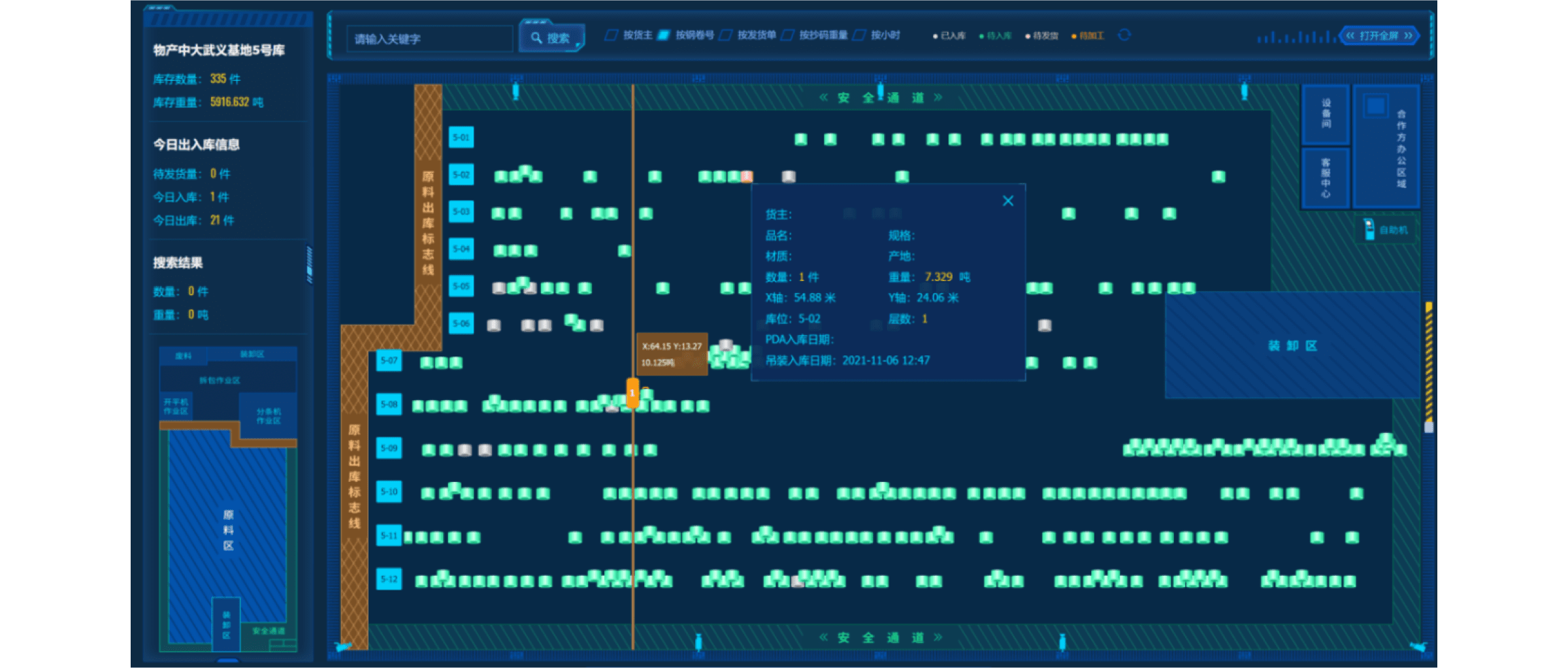Click the orange crane marker labeled 1
Viewport: 1568px width, 668px height.
click(x=632, y=393)
